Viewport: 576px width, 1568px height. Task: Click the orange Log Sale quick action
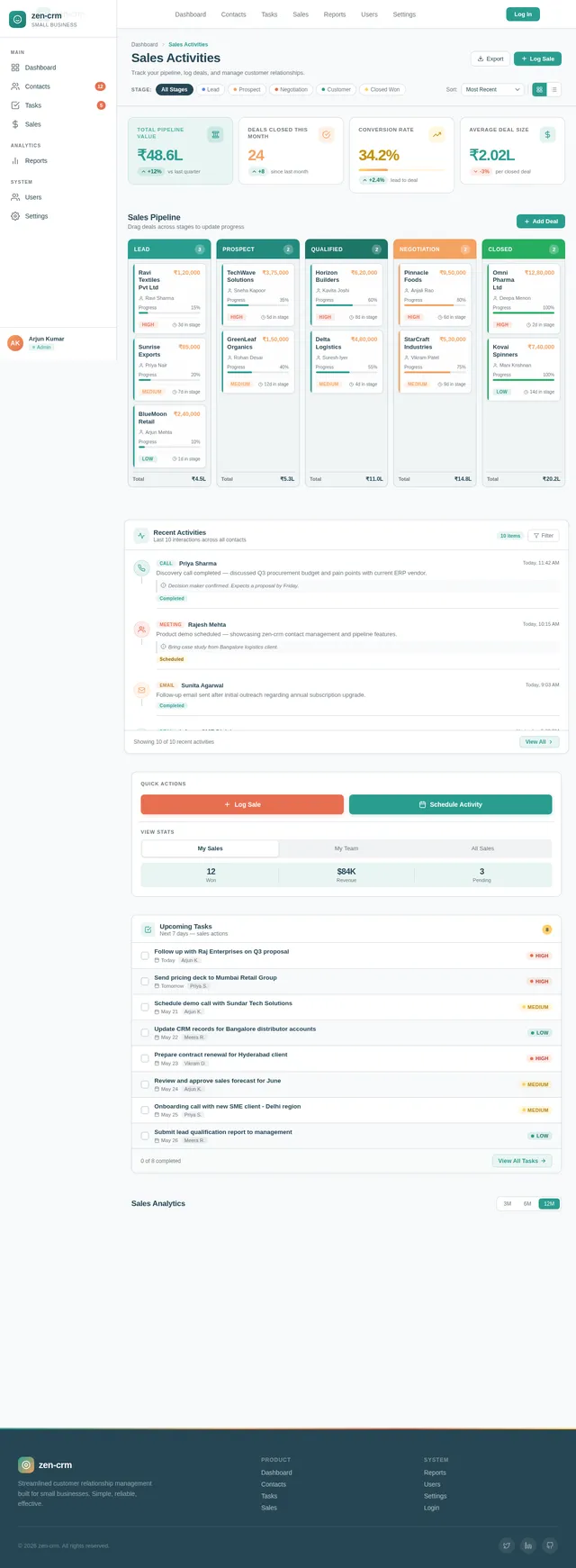242,804
